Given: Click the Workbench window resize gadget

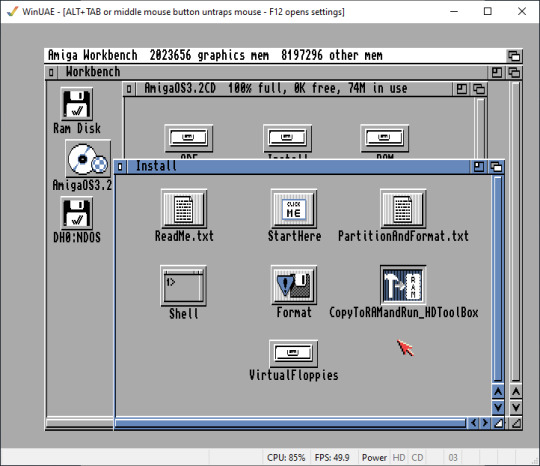Looking at the screenshot, I should [x=516, y=423].
